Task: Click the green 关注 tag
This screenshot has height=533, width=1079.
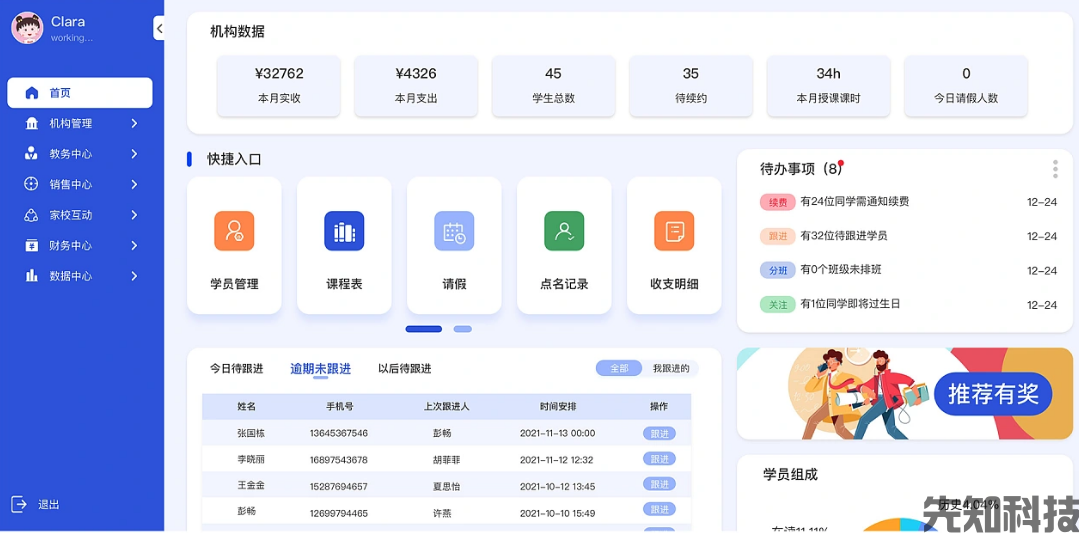Action: pyautogui.click(x=778, y=305)
